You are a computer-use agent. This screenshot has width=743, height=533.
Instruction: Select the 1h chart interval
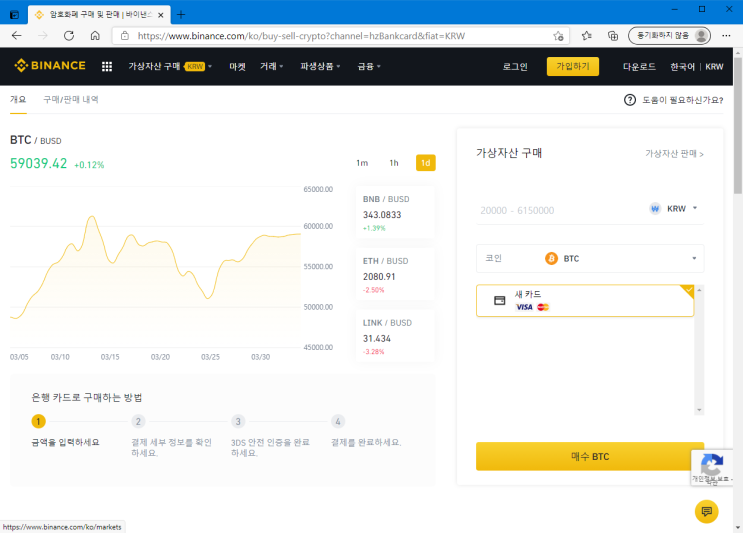pyautogui.click(x=394, y=163)
